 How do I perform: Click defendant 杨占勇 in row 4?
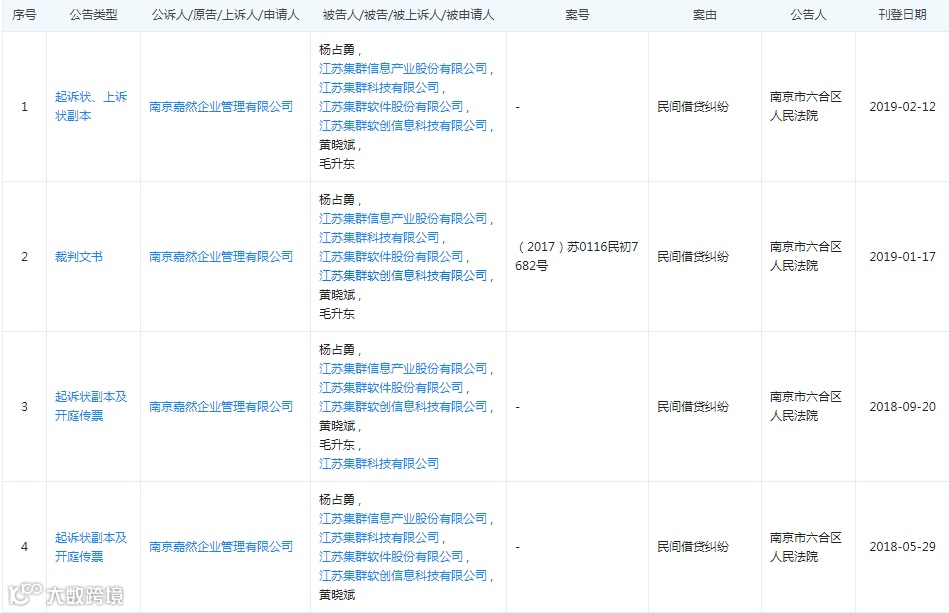click(337, 500)
